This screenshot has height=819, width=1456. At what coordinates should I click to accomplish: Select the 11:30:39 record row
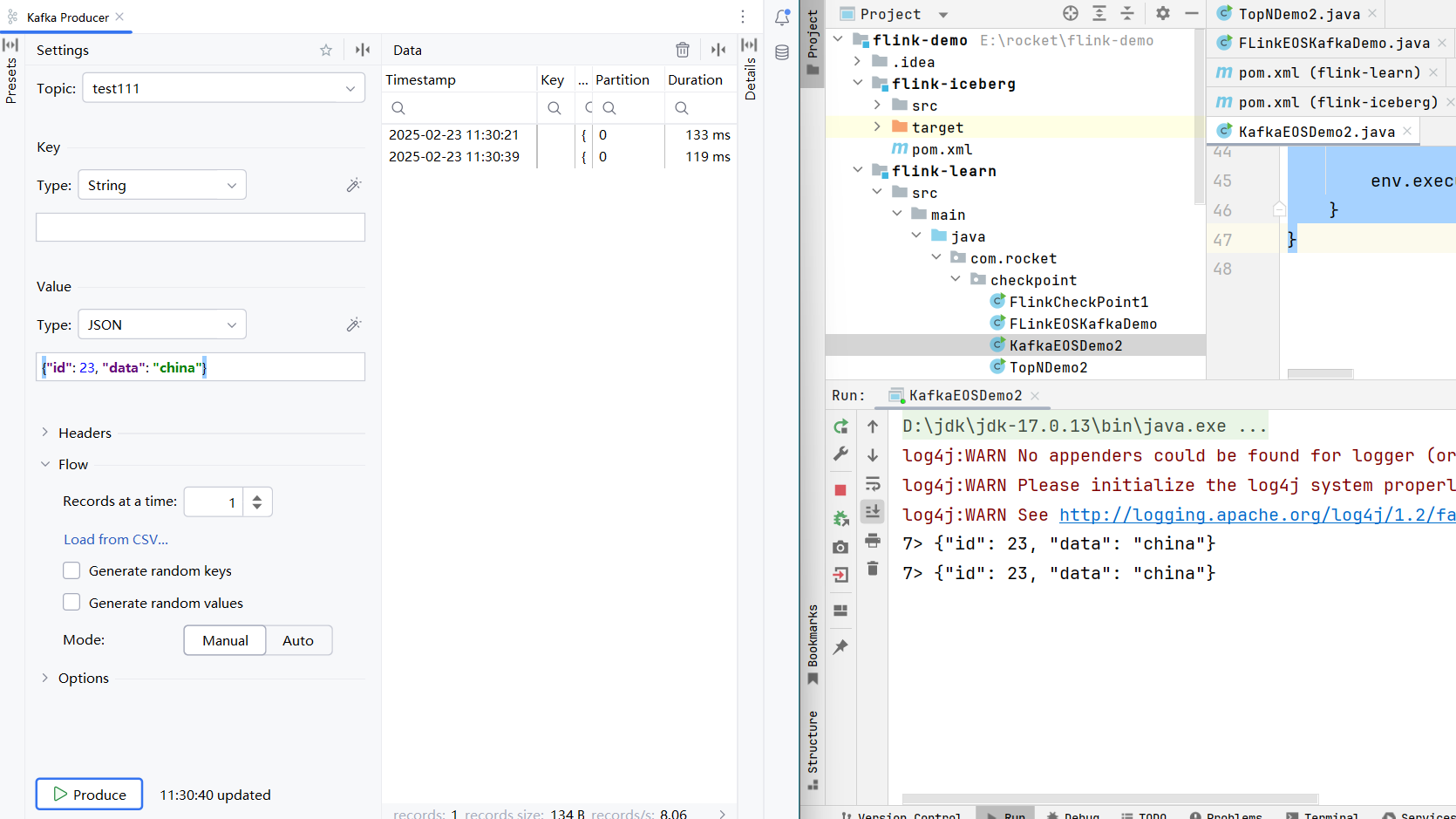[x=559, y=157]
